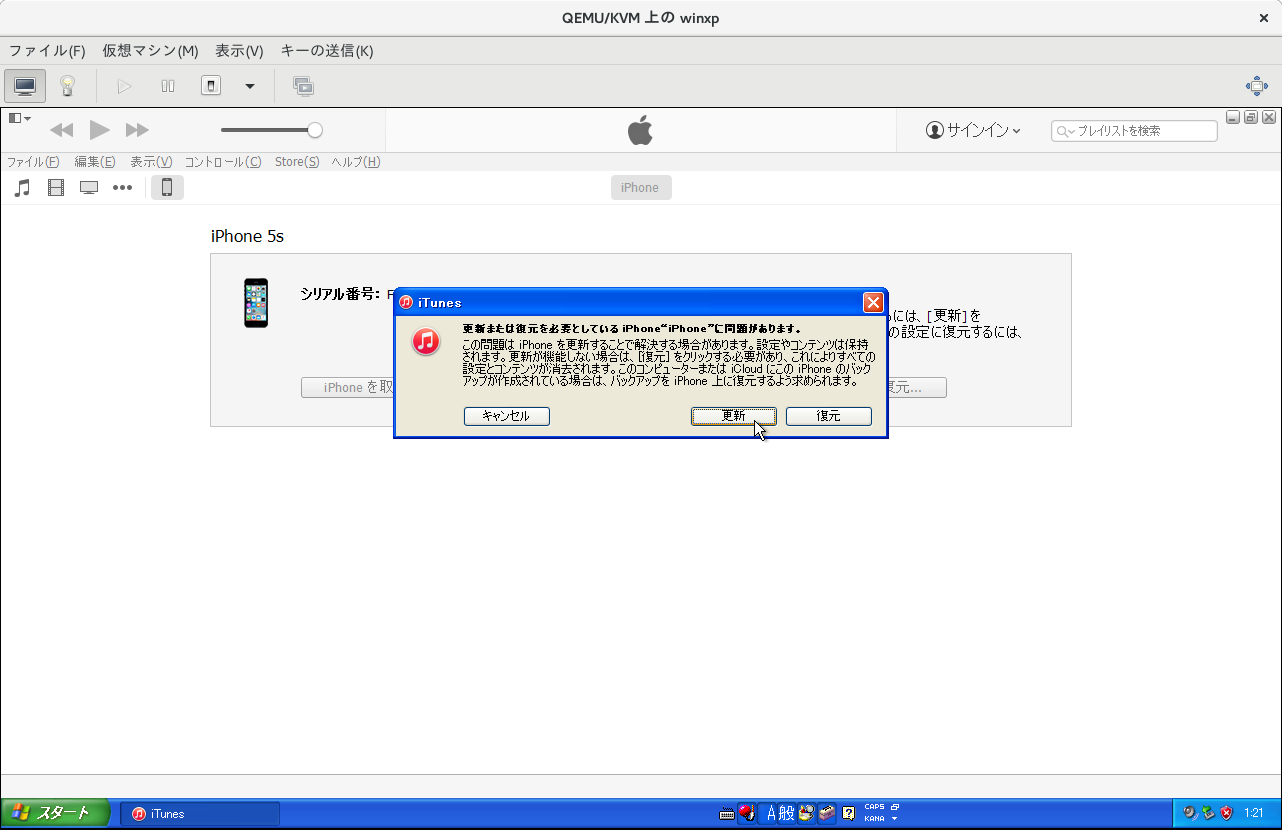
Task: Switch to TV Shows library icon
Action: click(89, 187)
